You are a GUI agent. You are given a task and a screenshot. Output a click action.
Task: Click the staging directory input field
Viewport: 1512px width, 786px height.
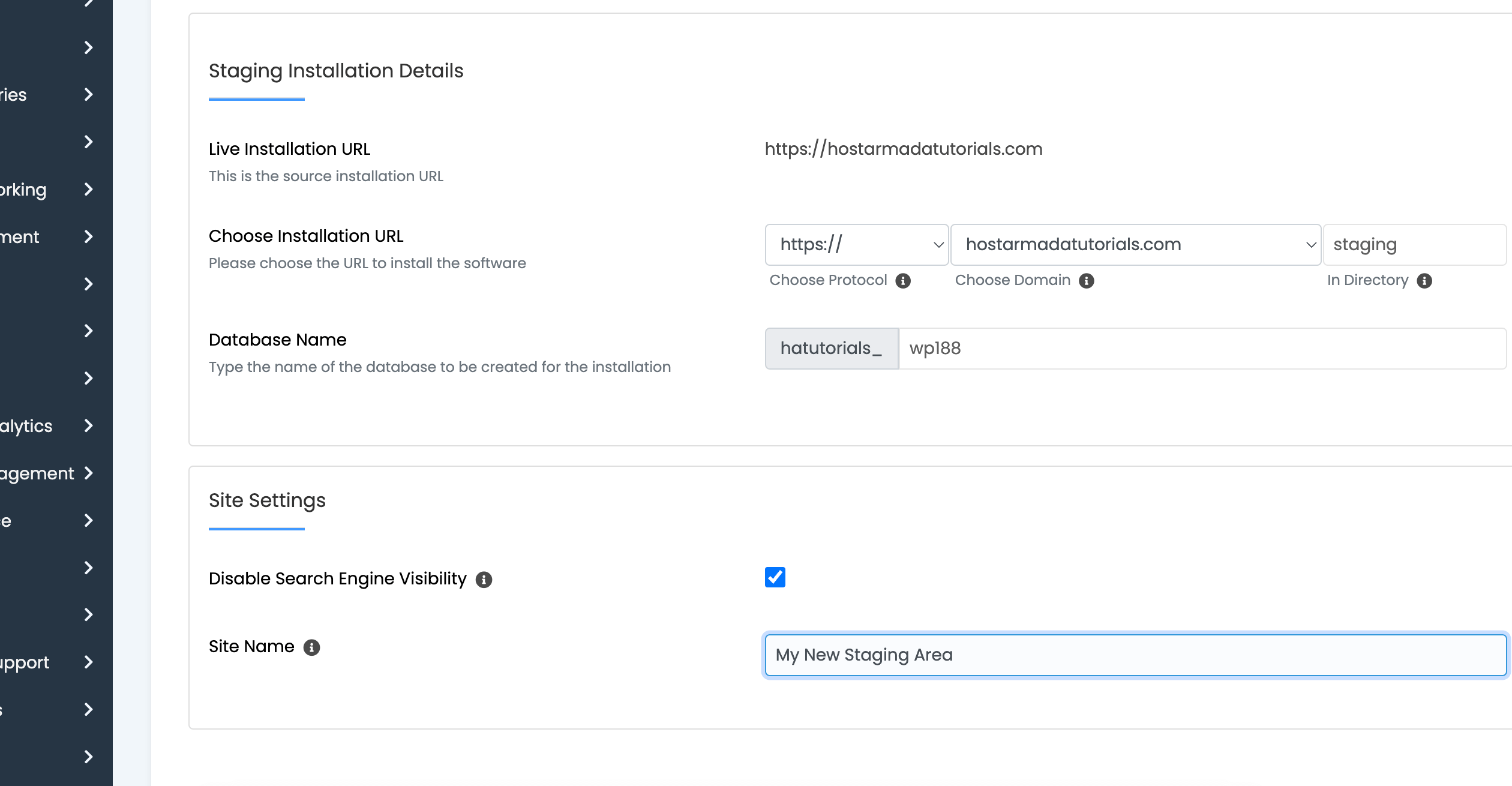pos(1415,245)
